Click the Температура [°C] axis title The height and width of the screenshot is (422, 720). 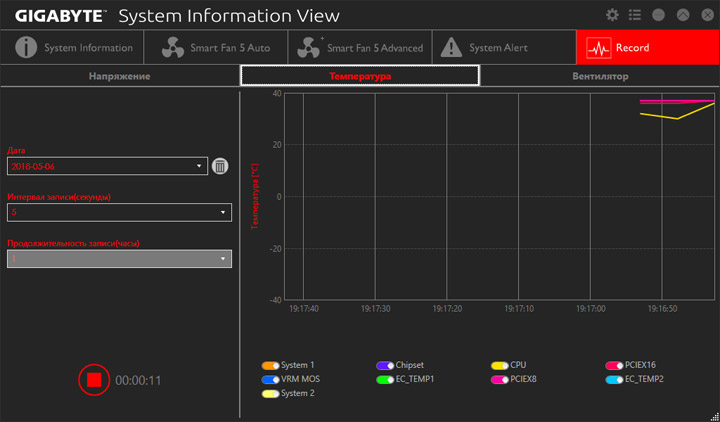[x=255, y=196]
